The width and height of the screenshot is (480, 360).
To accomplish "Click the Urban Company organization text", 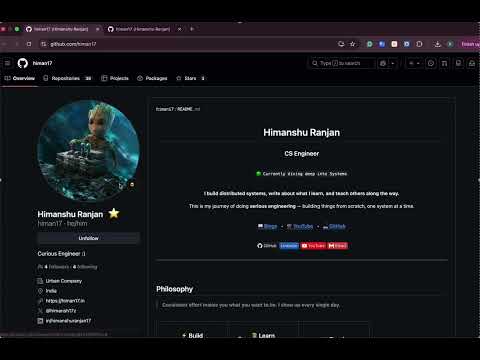I will 64,281.
